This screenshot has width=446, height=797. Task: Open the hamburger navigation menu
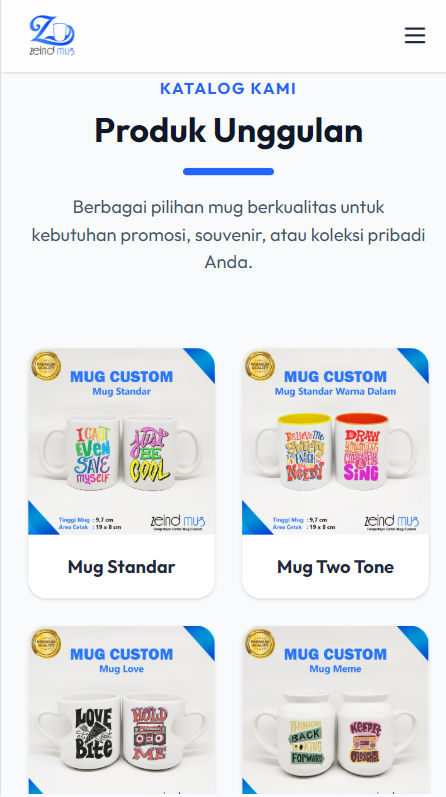(x=414, y=36)
